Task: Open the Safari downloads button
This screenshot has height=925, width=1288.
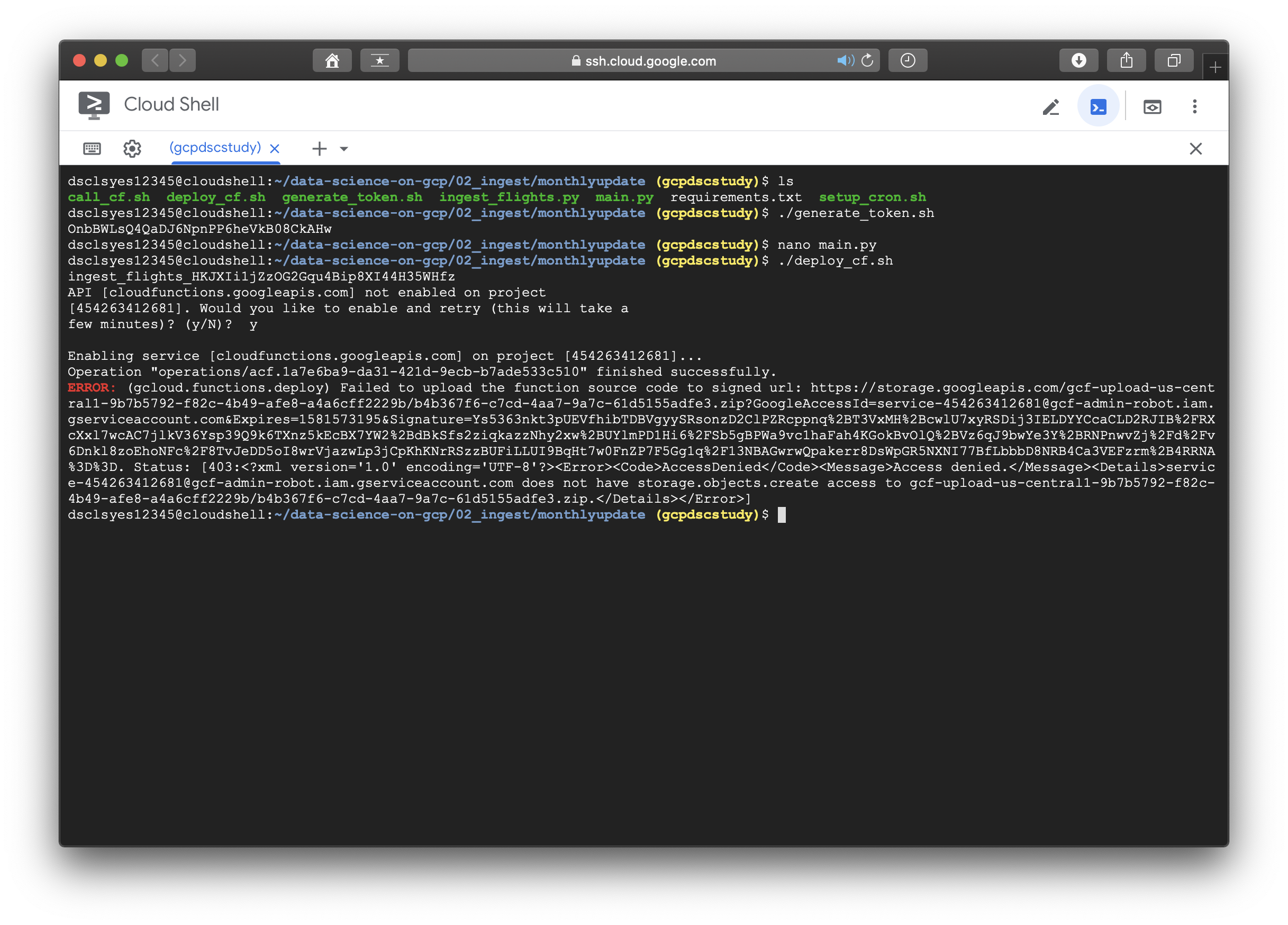Action: (x=1078, y=61)
